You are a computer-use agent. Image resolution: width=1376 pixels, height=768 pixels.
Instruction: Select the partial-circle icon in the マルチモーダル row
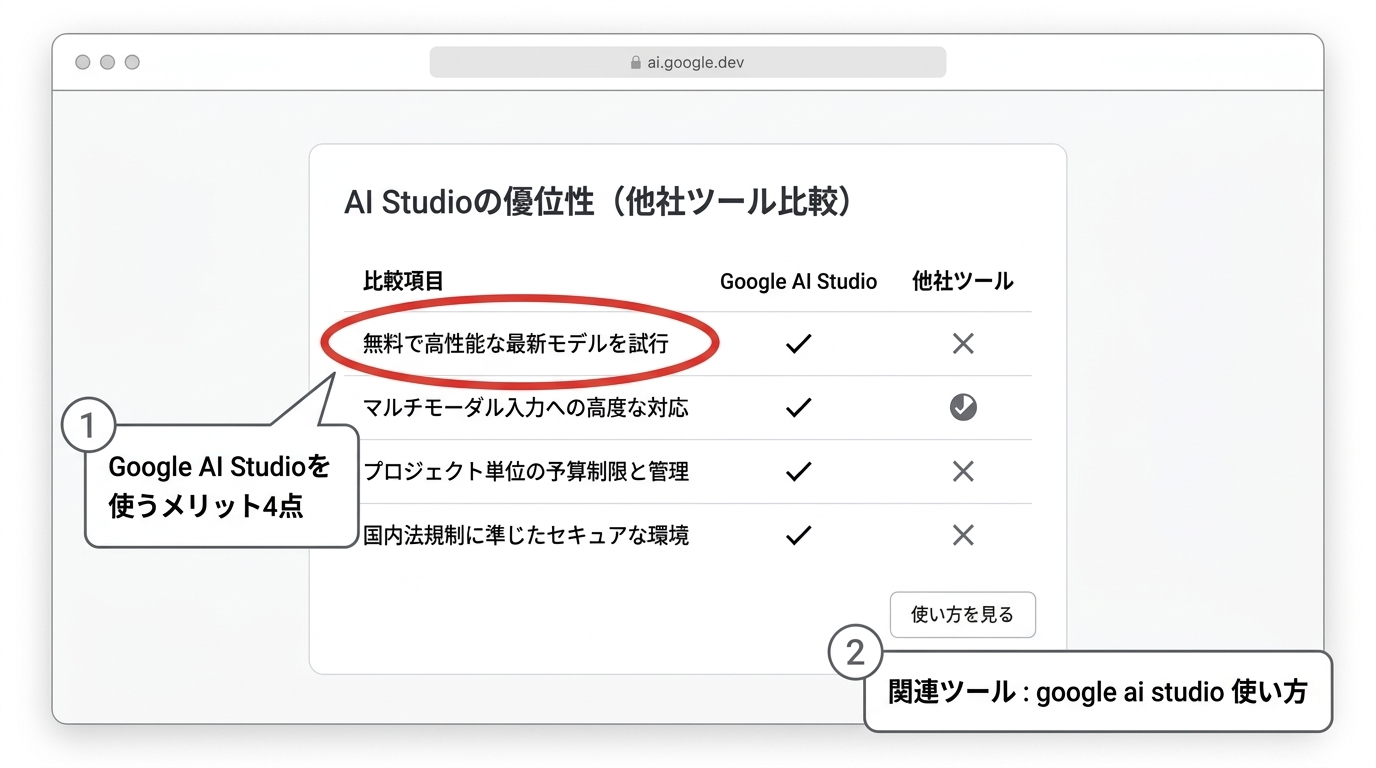962,407
